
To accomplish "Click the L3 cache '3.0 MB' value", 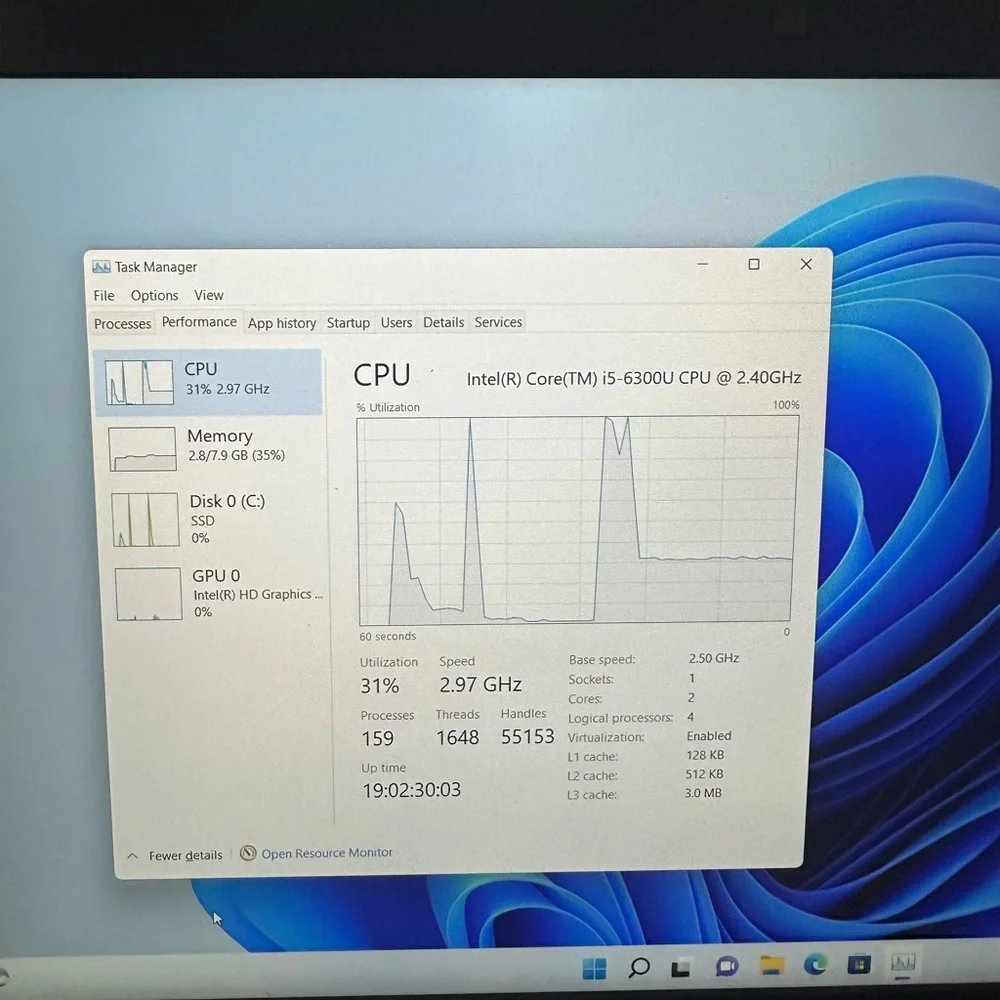I will (703, 793).
